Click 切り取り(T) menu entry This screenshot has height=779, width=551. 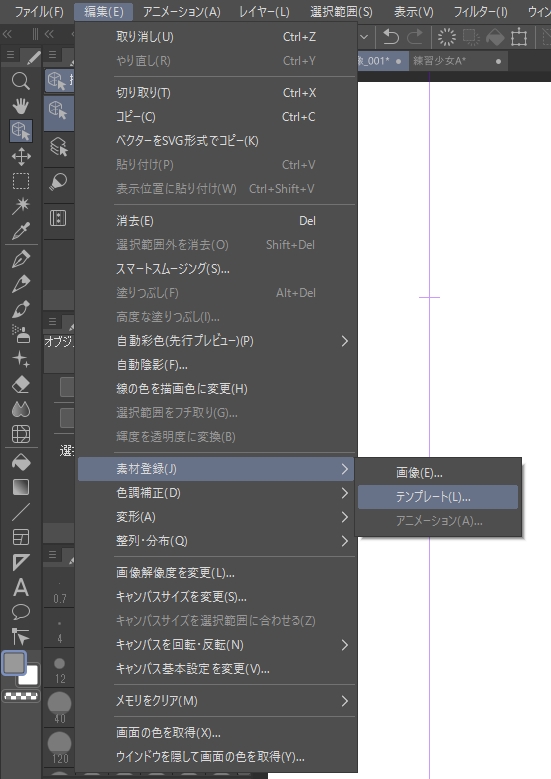pyautogui.click(x=216, y=93)
